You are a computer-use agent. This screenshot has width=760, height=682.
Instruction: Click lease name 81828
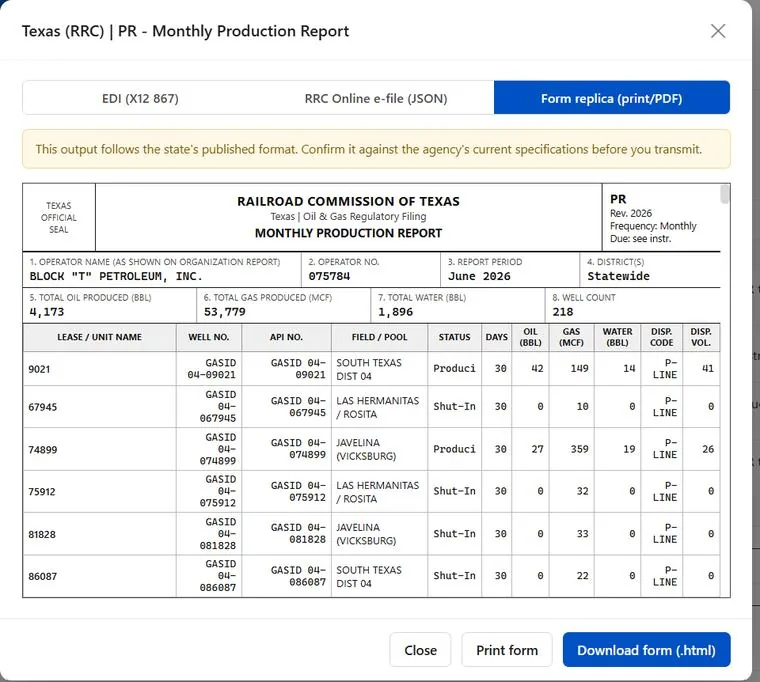pyautogui.click(x=42, y=535)
